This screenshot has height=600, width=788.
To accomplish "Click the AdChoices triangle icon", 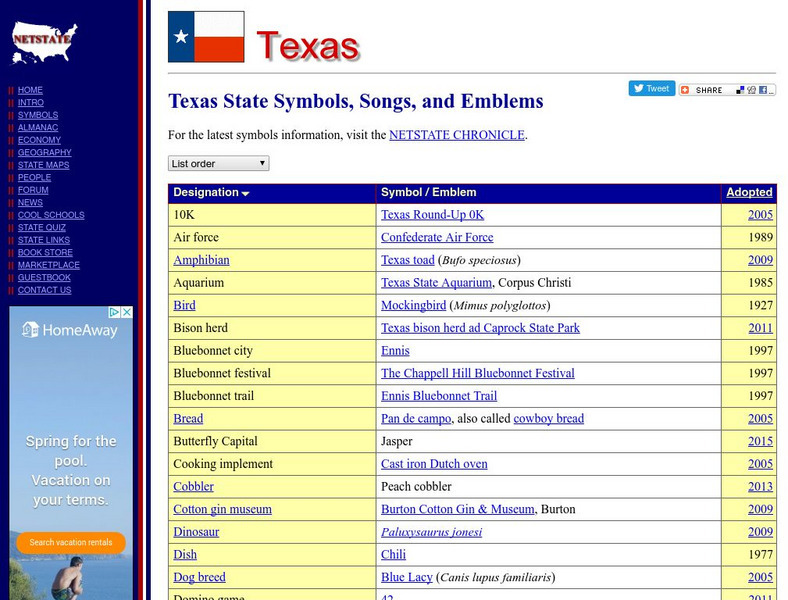I will tap(115, 312).
